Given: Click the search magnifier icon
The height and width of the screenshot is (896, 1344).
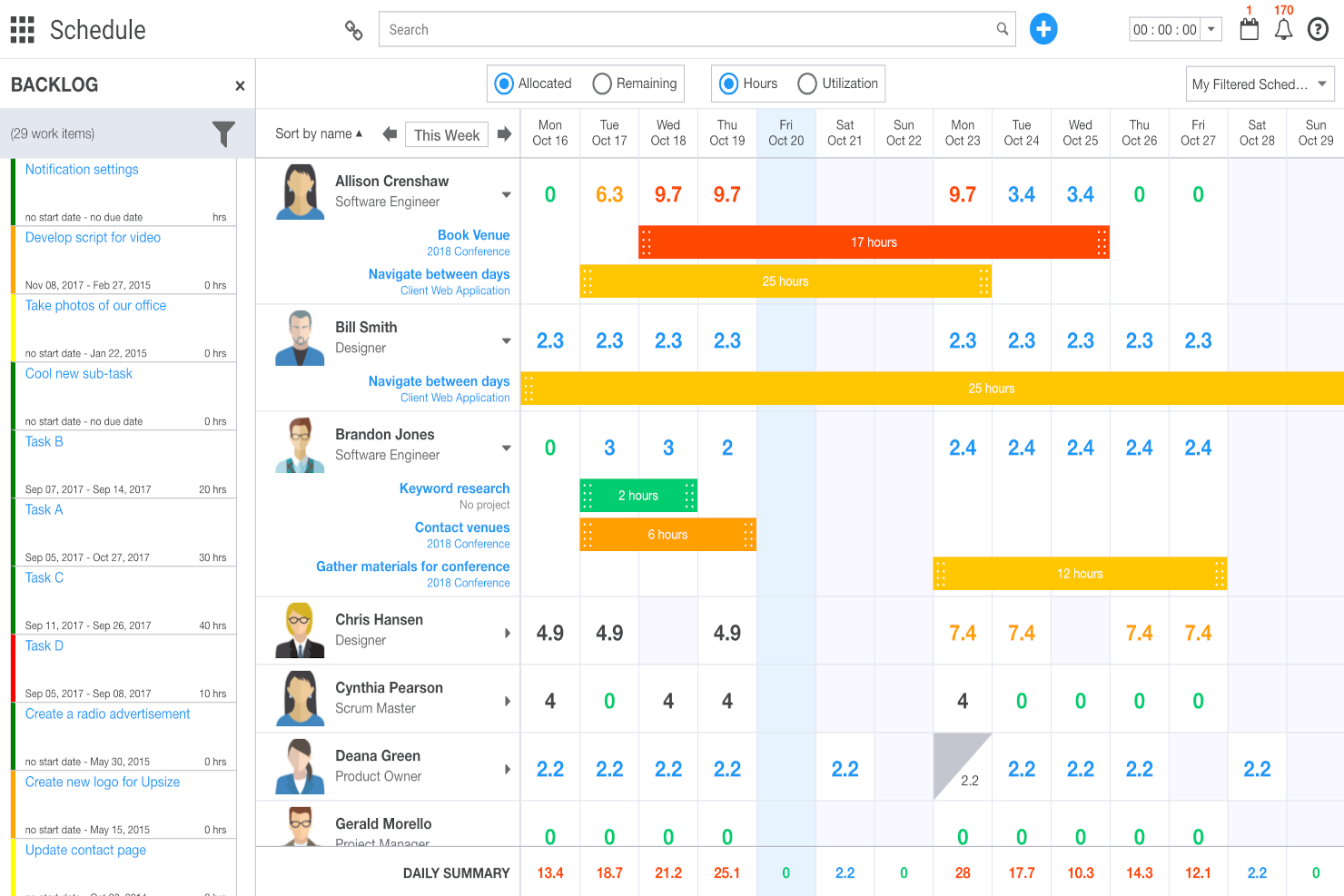Looking at the screenshot, I should [x=1002, y=29].
